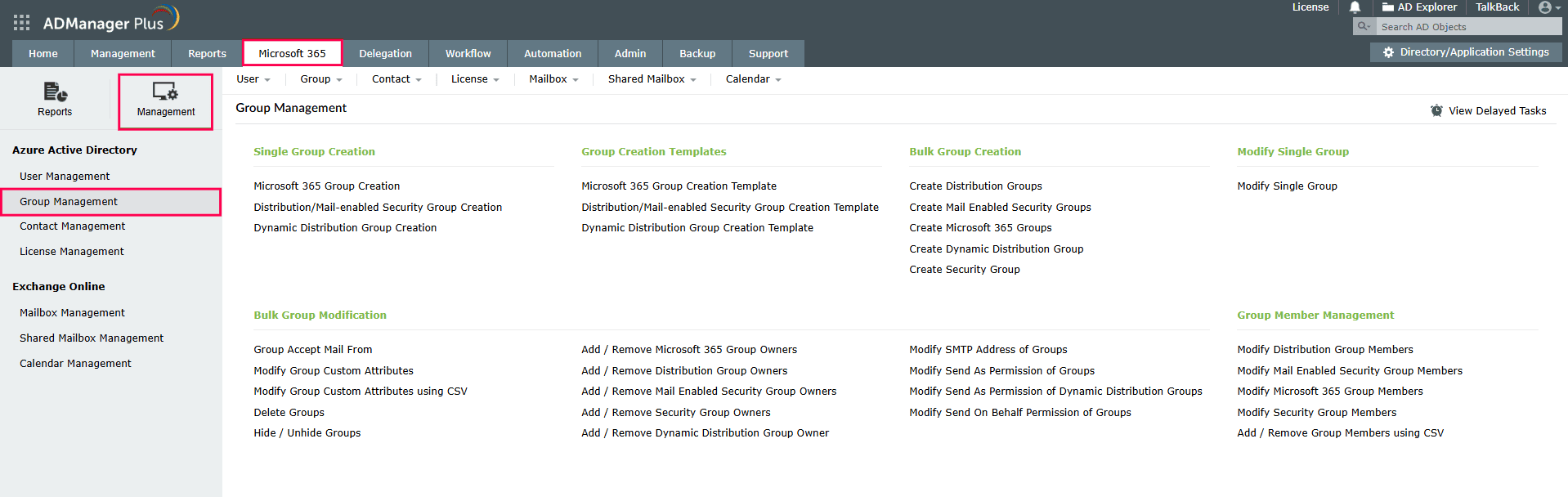This screenshot has height=497, width=1568.
Task: Click Hide / Unhide Groups link
Action: (307, 433)
